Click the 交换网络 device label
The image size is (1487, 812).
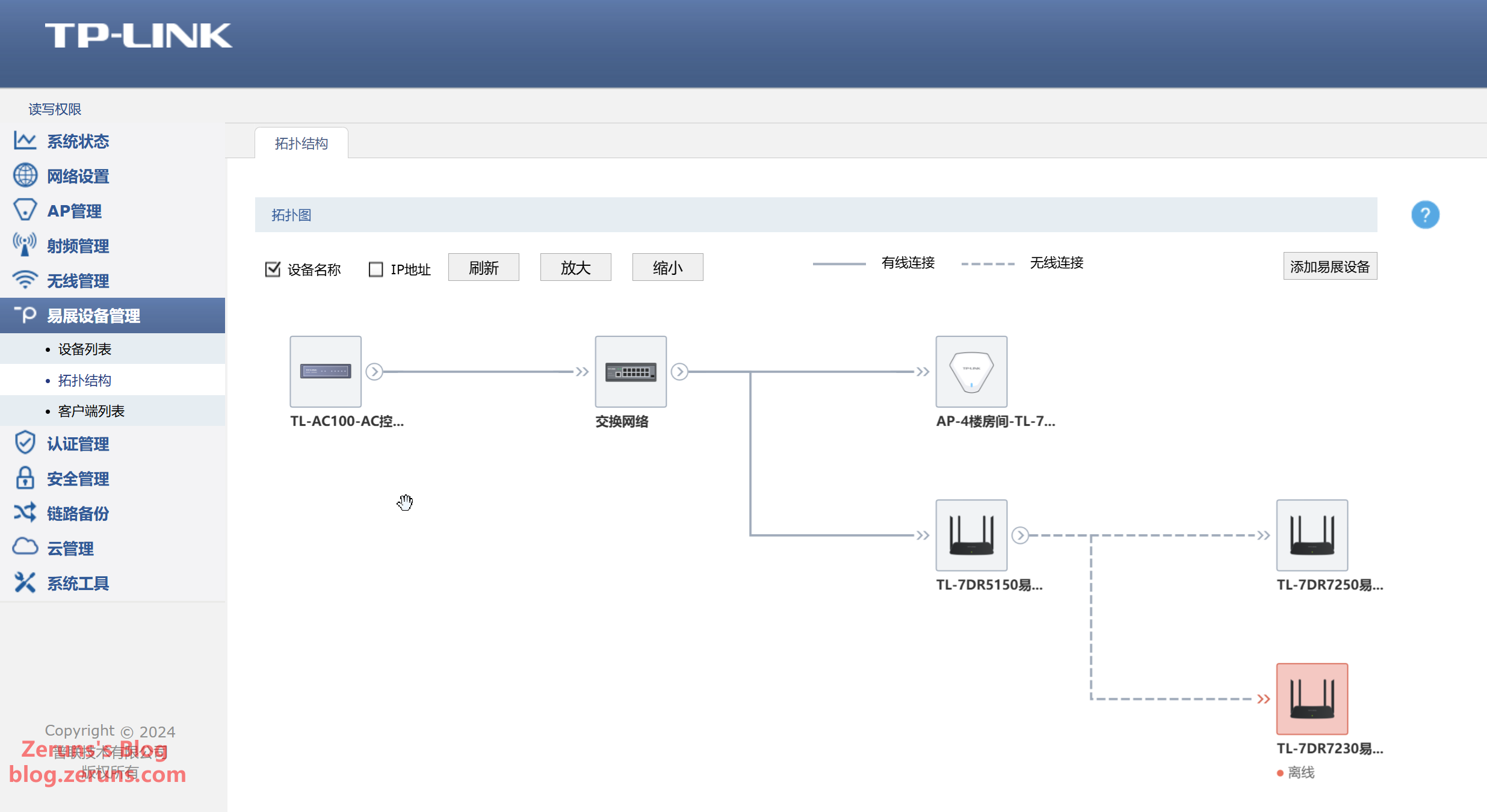[x=622, y=421]
